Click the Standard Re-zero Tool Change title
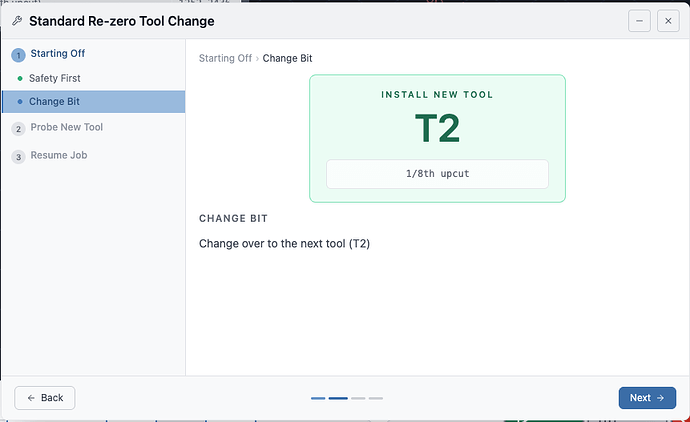This screenshot has width=690, height=422. click(122, 21)
